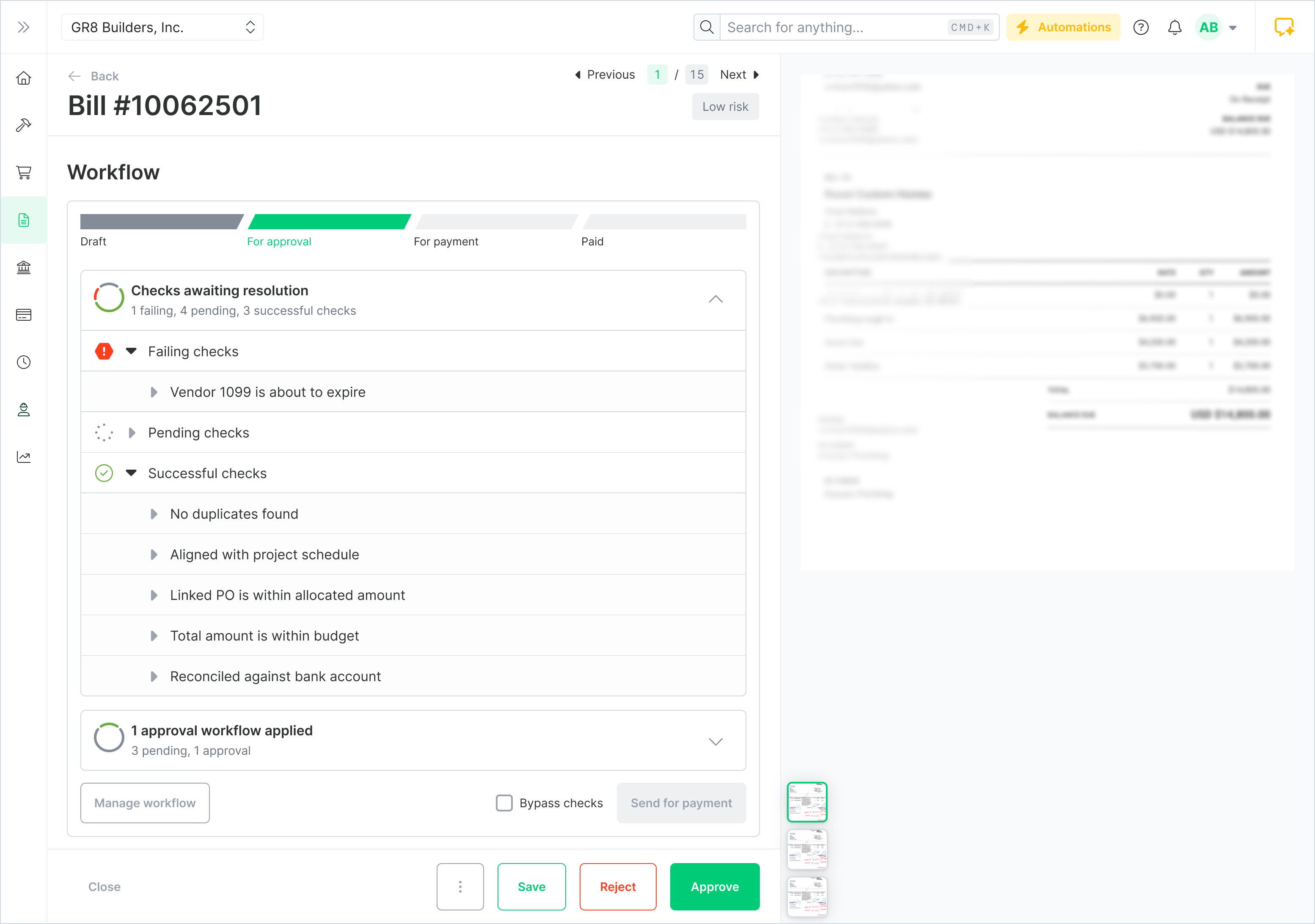This screenshot has height=924, width=1315.
Task: Open the Home icon in sidebar
Action: point(24,78)
